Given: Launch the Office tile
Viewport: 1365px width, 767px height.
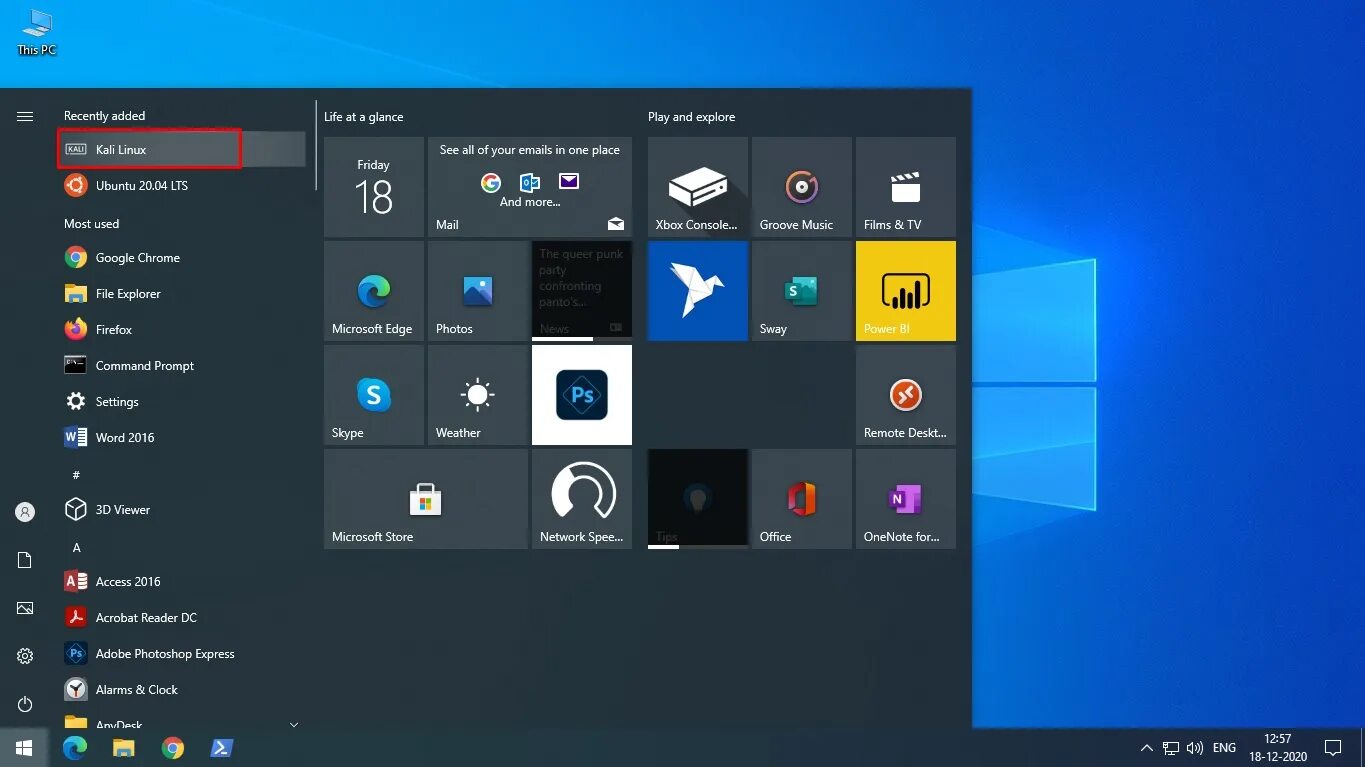Looking at the screenshot, I should 802,499.
